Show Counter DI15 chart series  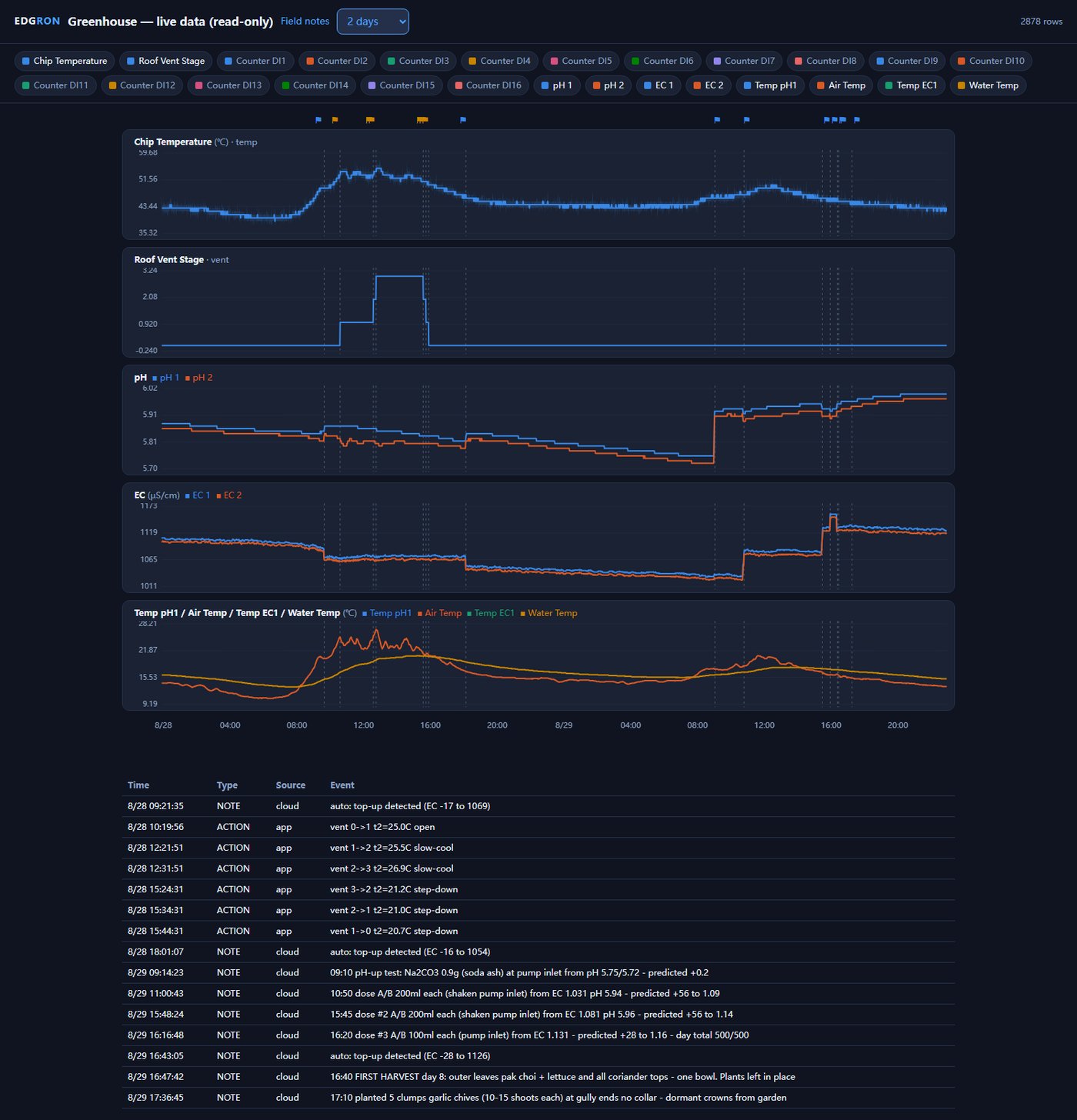coord(402,85)
